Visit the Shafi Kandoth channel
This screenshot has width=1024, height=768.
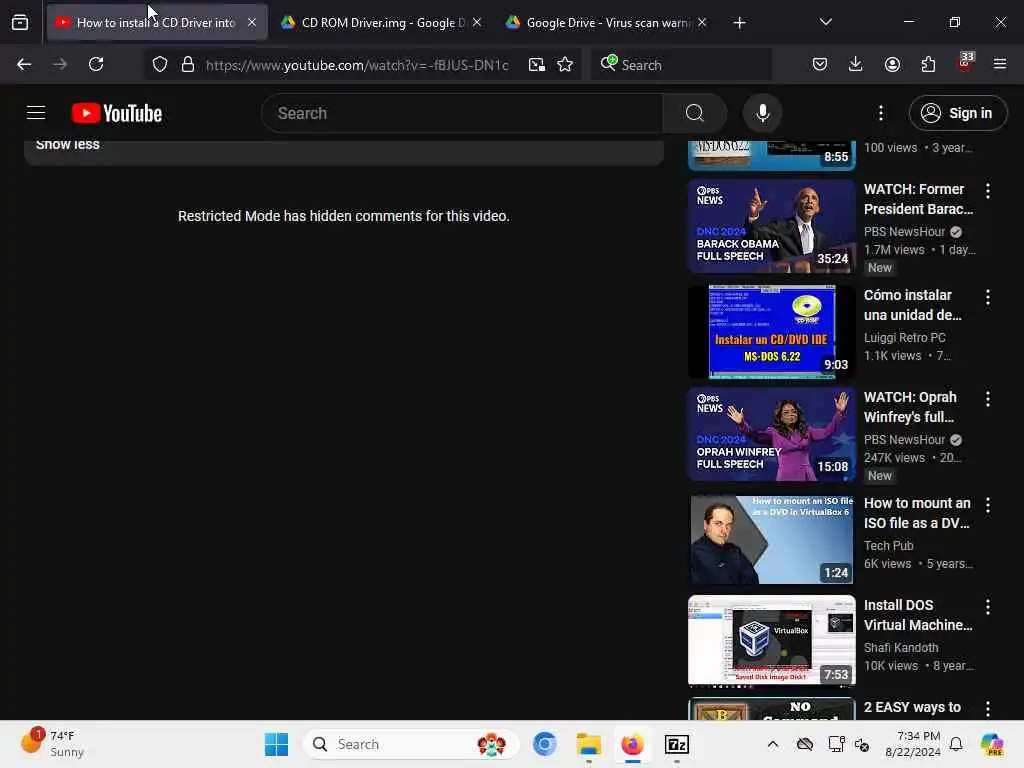[x=901, y=647]
